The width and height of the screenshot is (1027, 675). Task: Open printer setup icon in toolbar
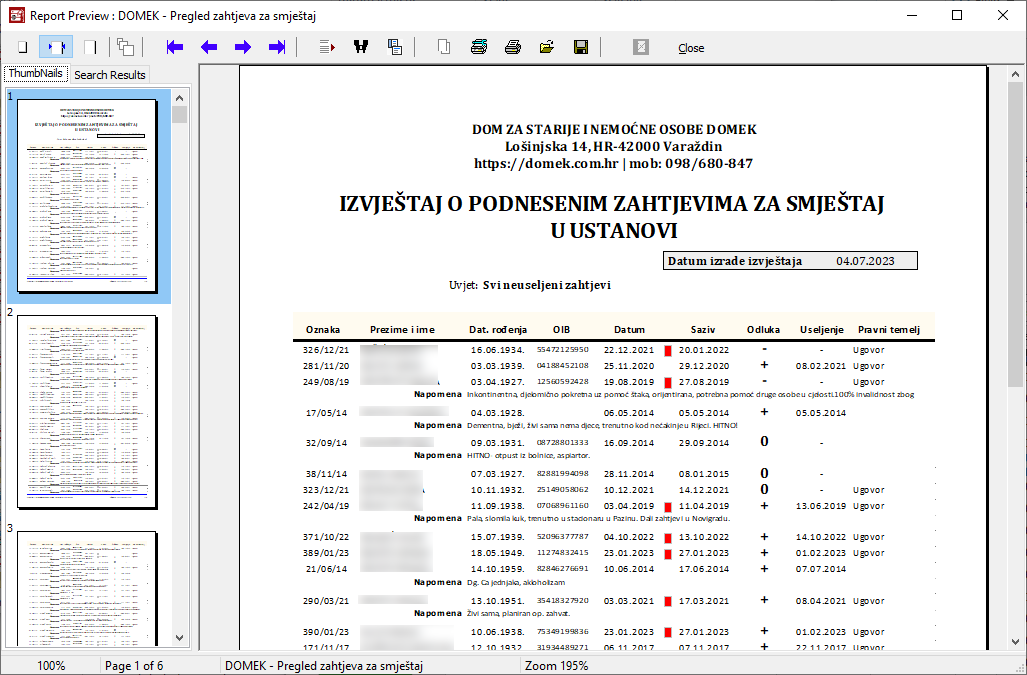[479, 47]
